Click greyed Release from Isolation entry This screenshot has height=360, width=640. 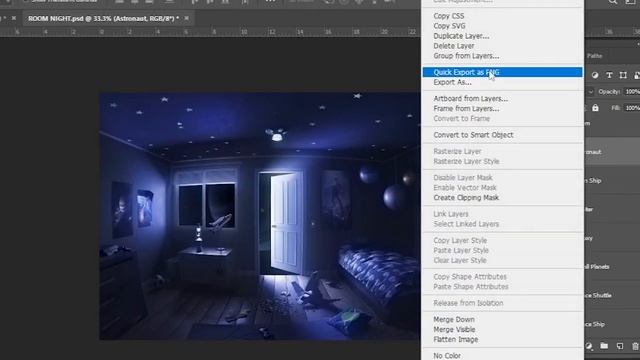468,303
